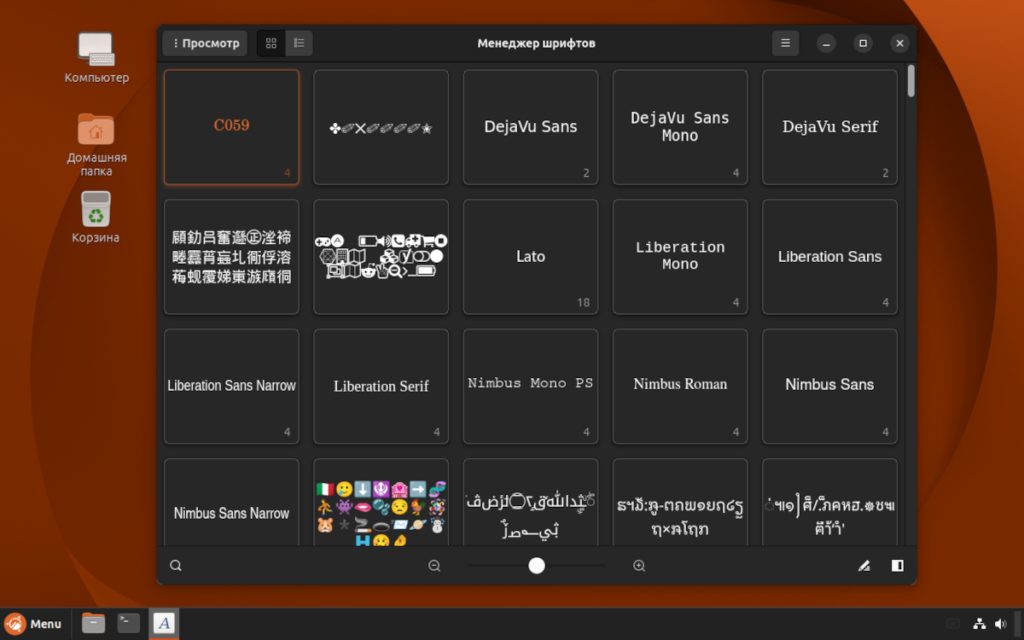Screen dimensions: 1024x640
Task: Open the Lato font card
Action: tap(530, 257)
